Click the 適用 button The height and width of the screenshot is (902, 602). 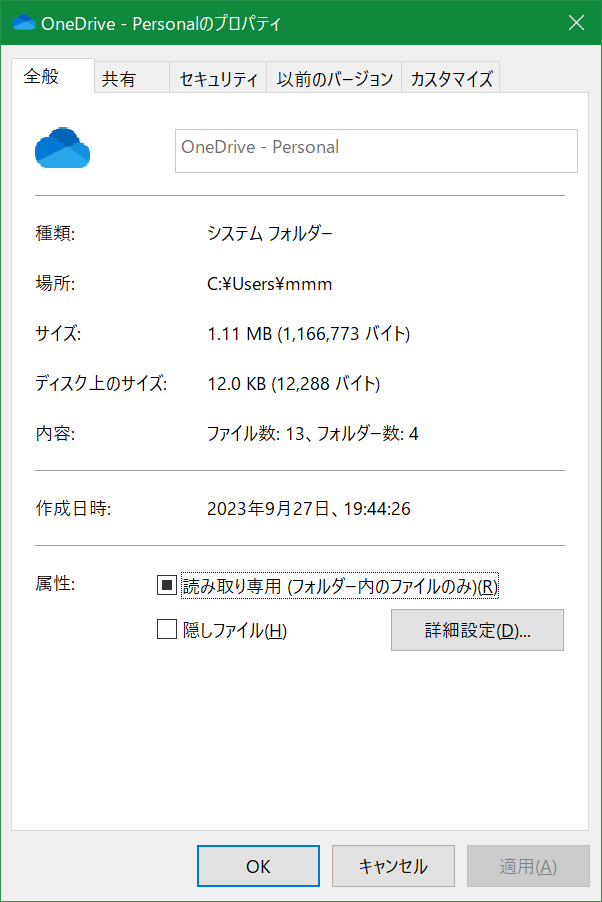coord(528,866)
